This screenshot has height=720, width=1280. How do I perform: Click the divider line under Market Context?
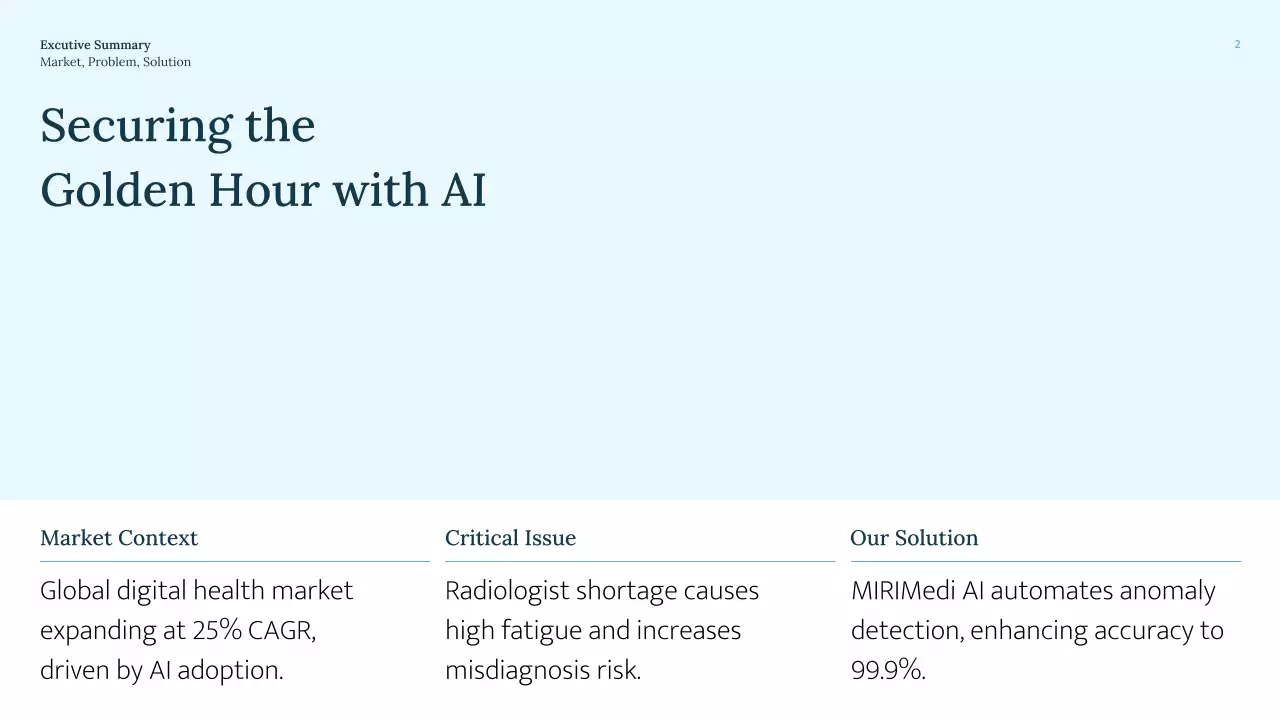[x=235, y=561]
